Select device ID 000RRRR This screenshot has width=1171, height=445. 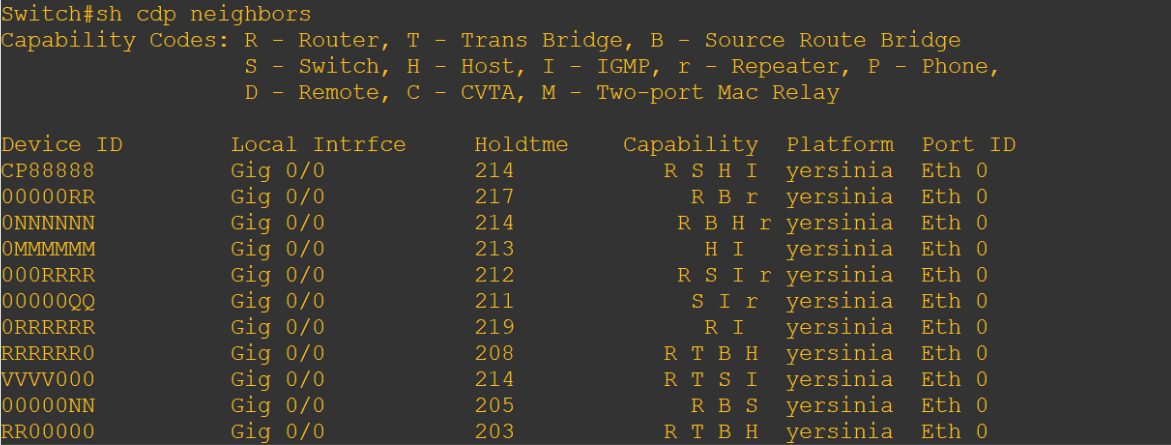pyautogui.click(x=48, y=276)
